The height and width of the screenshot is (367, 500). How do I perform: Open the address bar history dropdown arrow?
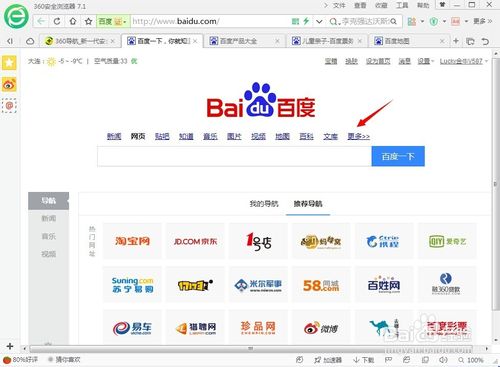319,22
